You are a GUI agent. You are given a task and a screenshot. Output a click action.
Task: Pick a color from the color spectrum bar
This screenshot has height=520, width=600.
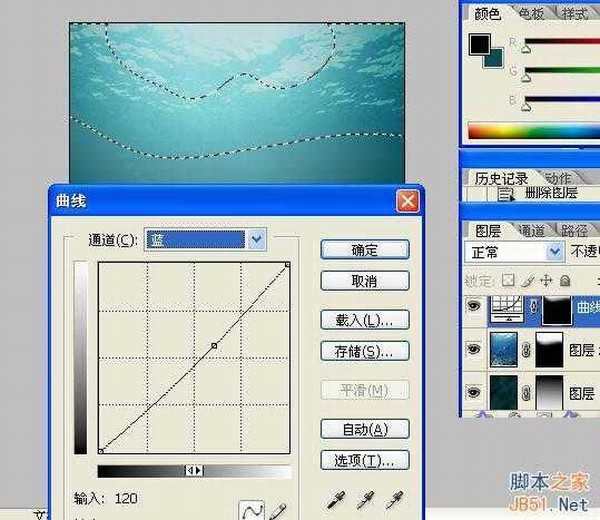tap(534, 131)
